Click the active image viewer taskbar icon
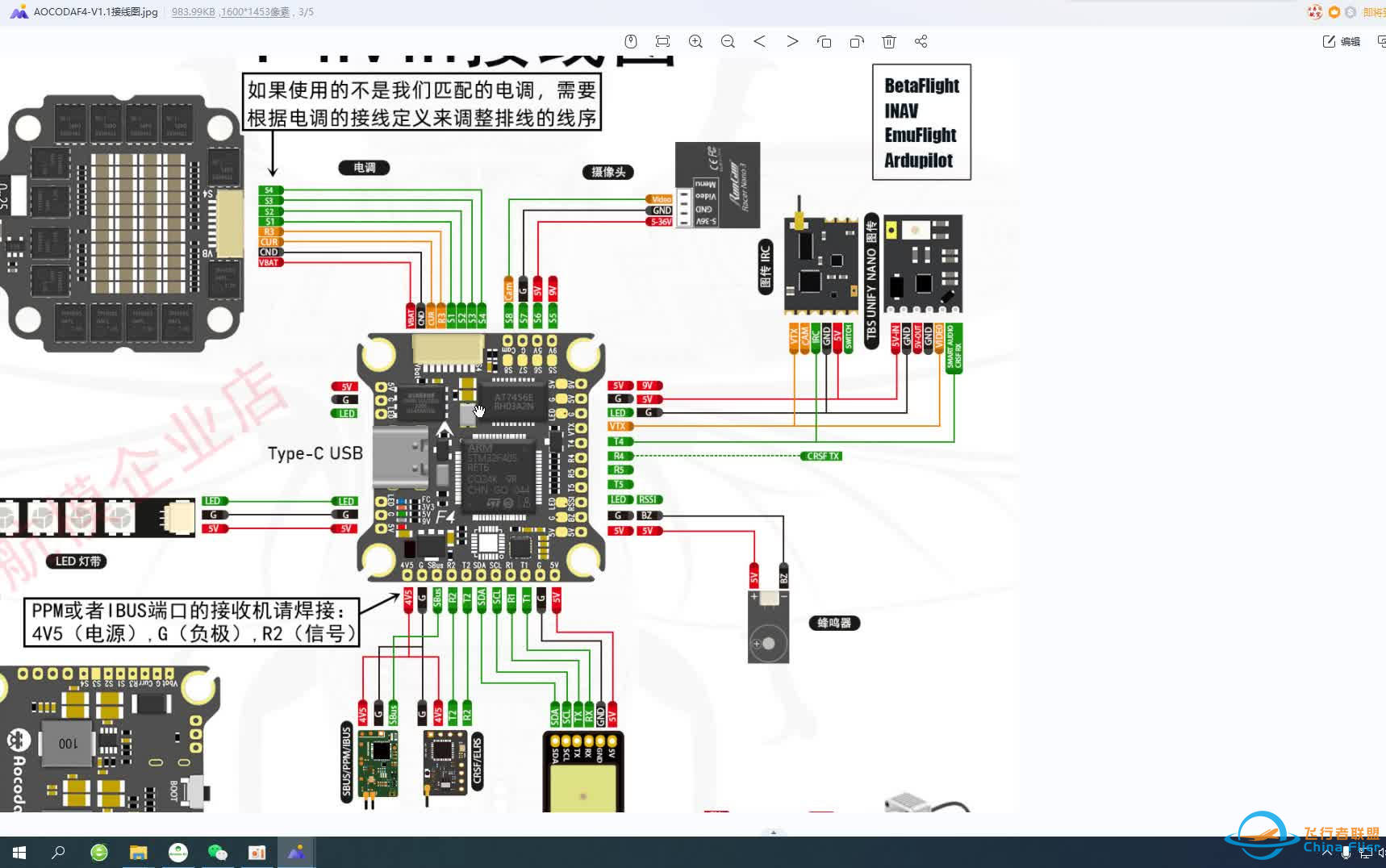 pos(297,852)
